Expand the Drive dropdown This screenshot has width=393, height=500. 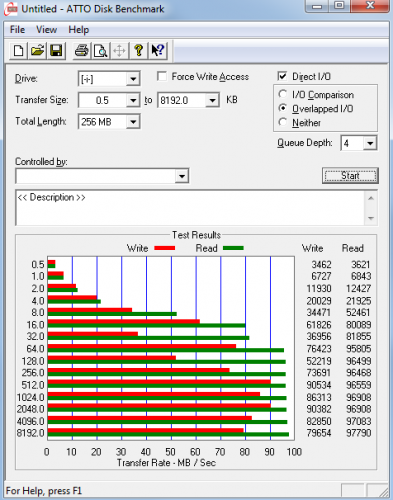(133, 79)
